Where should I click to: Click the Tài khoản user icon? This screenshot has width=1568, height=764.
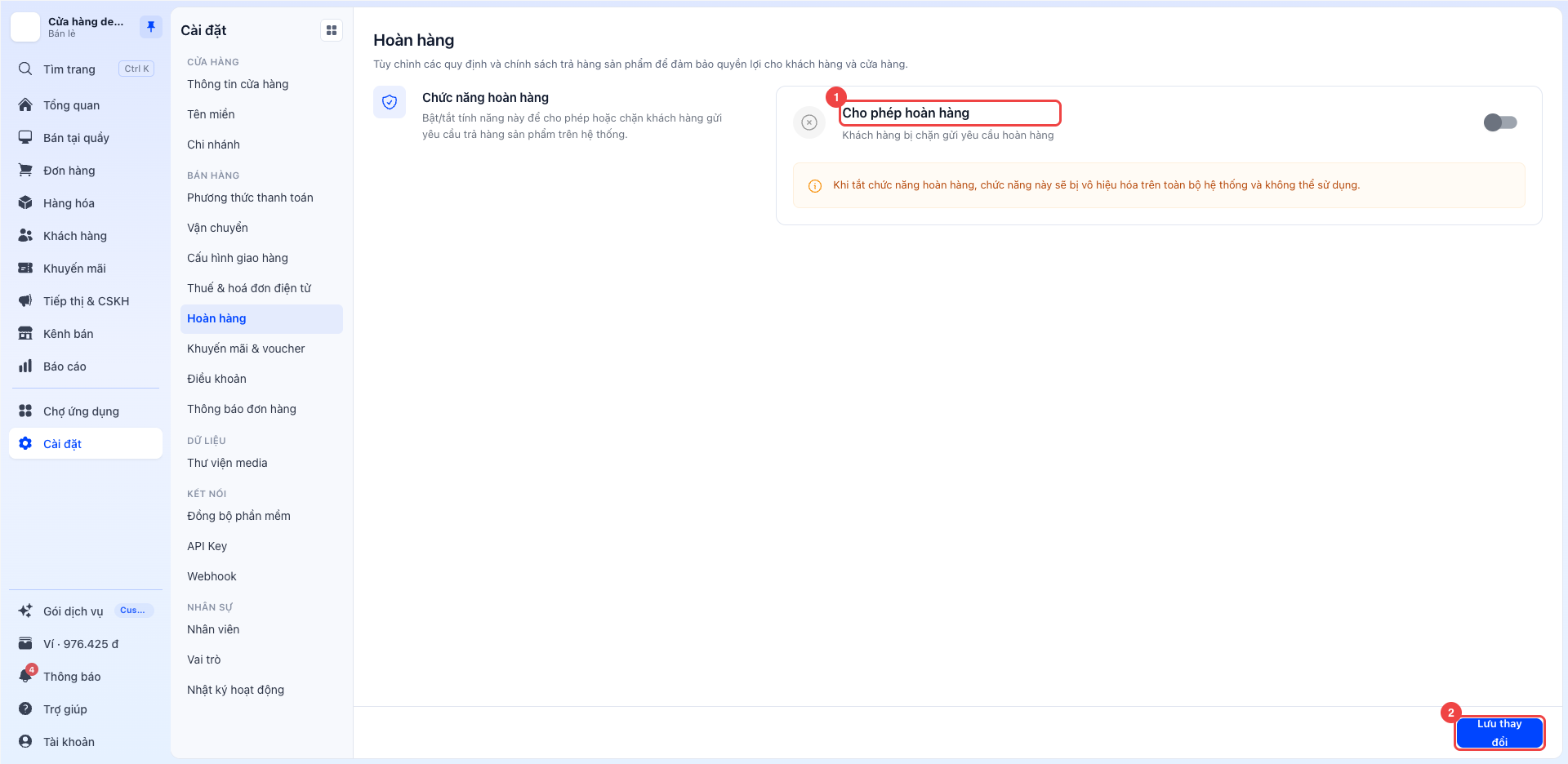pyautogui.click(x=25, y=741)
